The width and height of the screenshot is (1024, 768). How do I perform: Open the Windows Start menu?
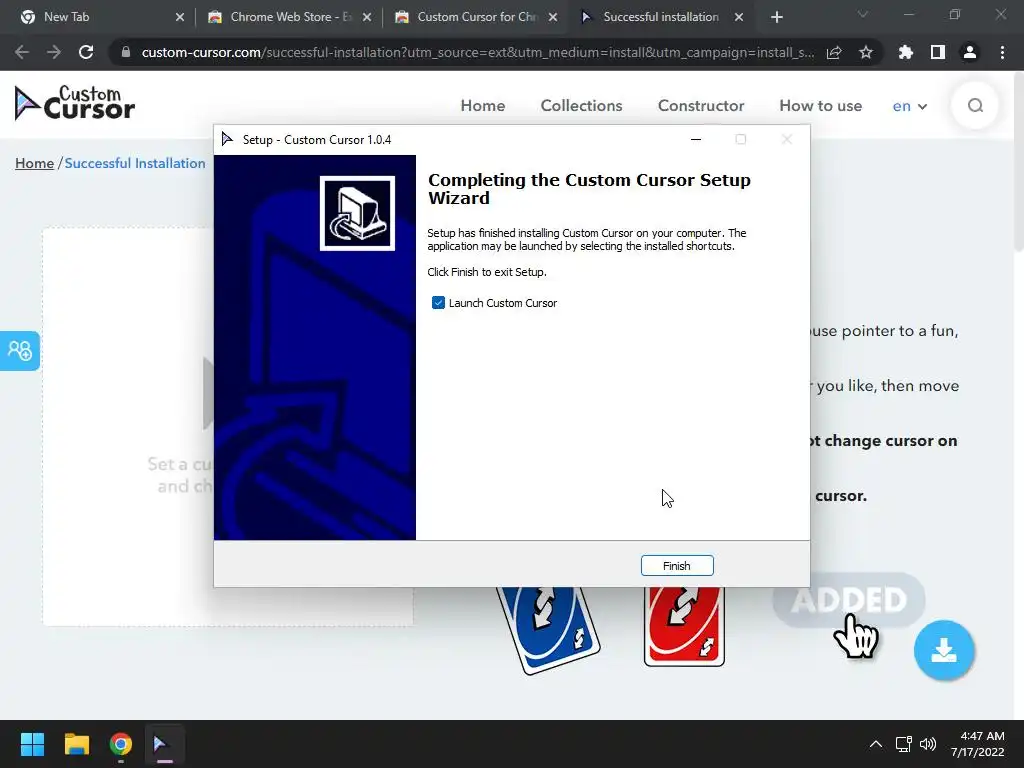32,744
